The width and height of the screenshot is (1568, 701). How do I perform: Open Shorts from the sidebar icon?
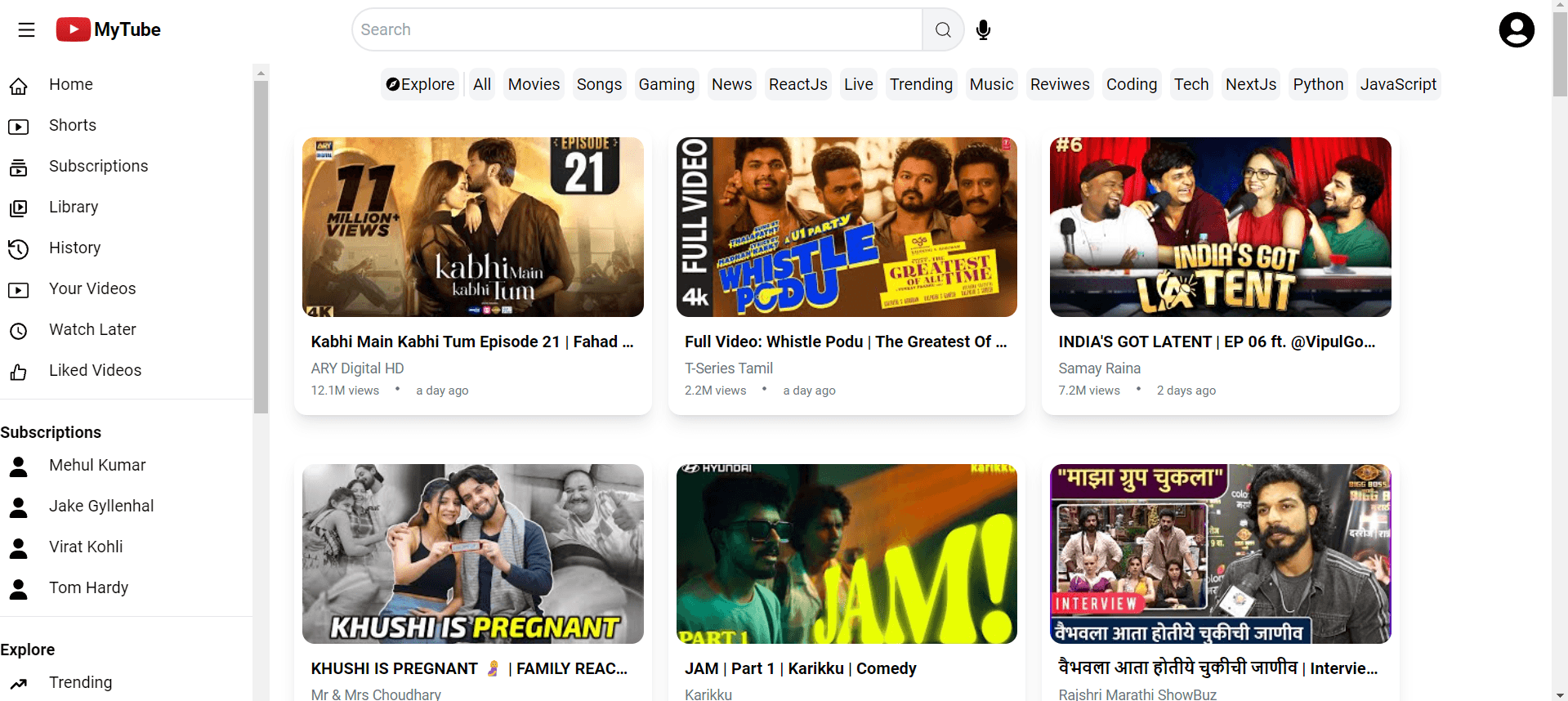coord(19,127)
